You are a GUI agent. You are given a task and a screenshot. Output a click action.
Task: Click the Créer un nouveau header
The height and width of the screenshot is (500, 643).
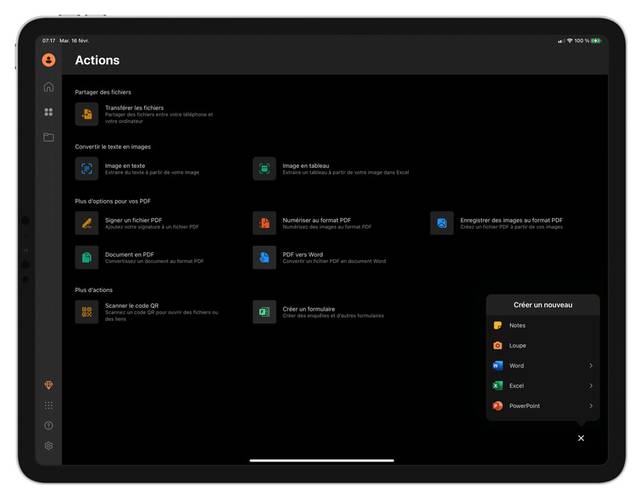point(543,305)
